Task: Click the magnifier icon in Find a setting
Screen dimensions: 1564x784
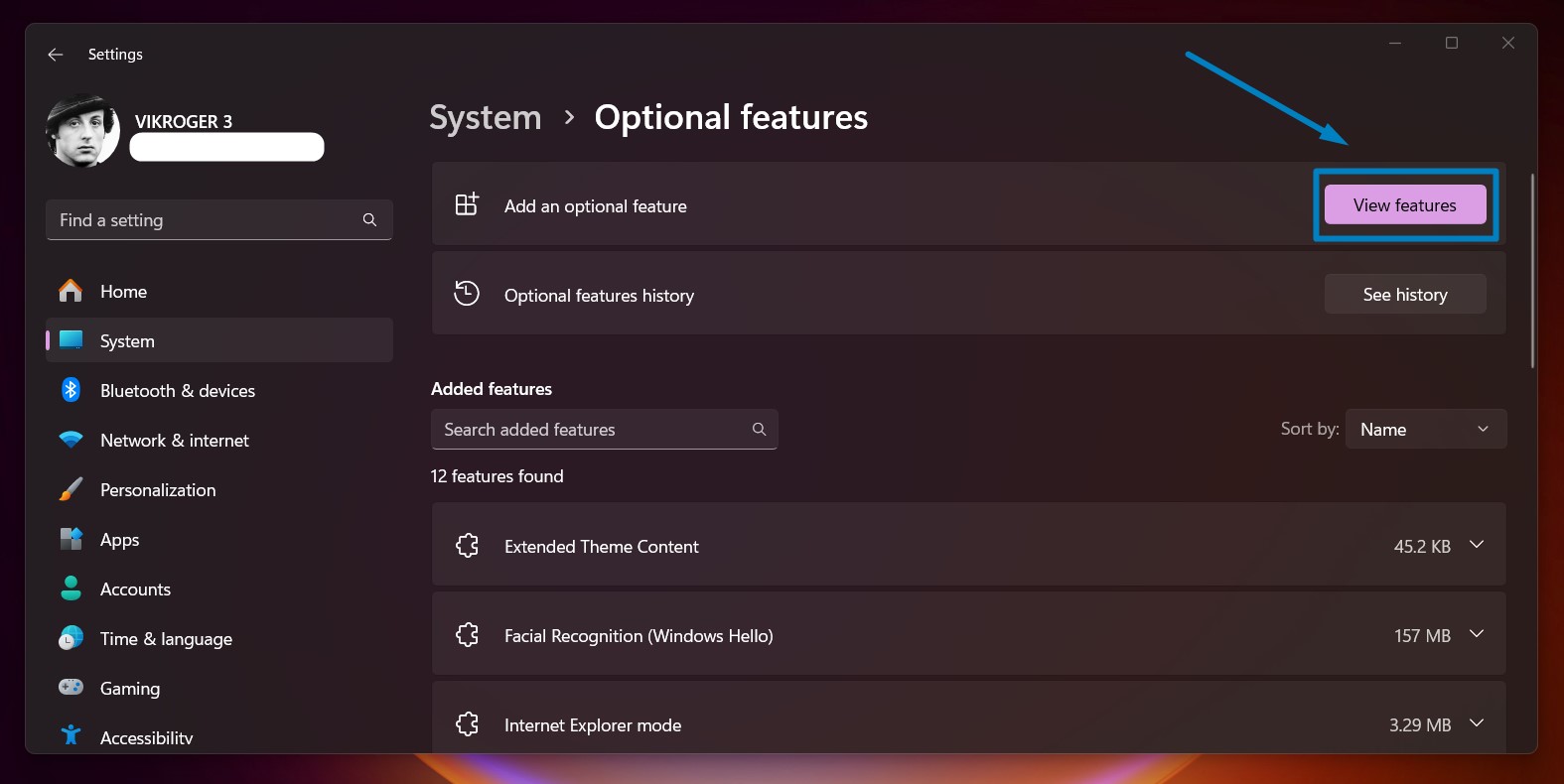Action: (x=369, y=220)
